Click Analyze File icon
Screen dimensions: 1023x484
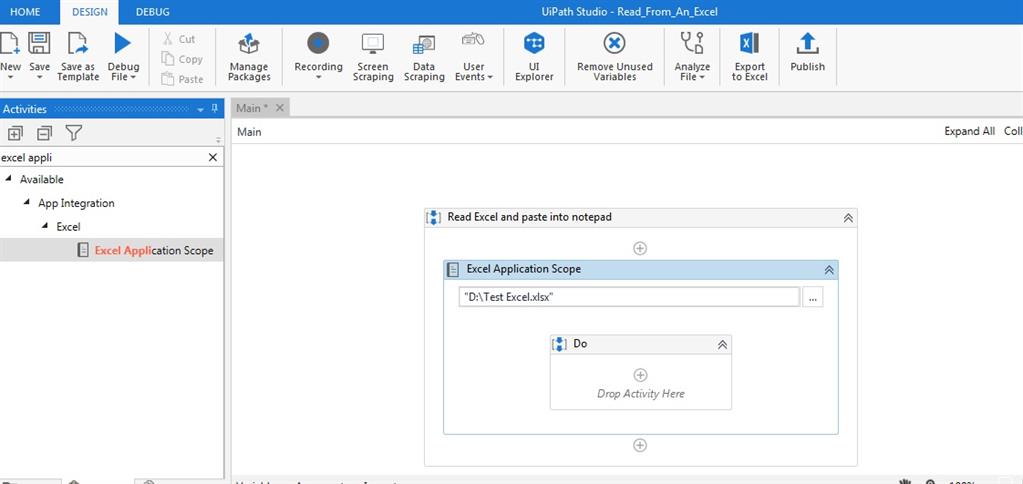click(692, 43)
